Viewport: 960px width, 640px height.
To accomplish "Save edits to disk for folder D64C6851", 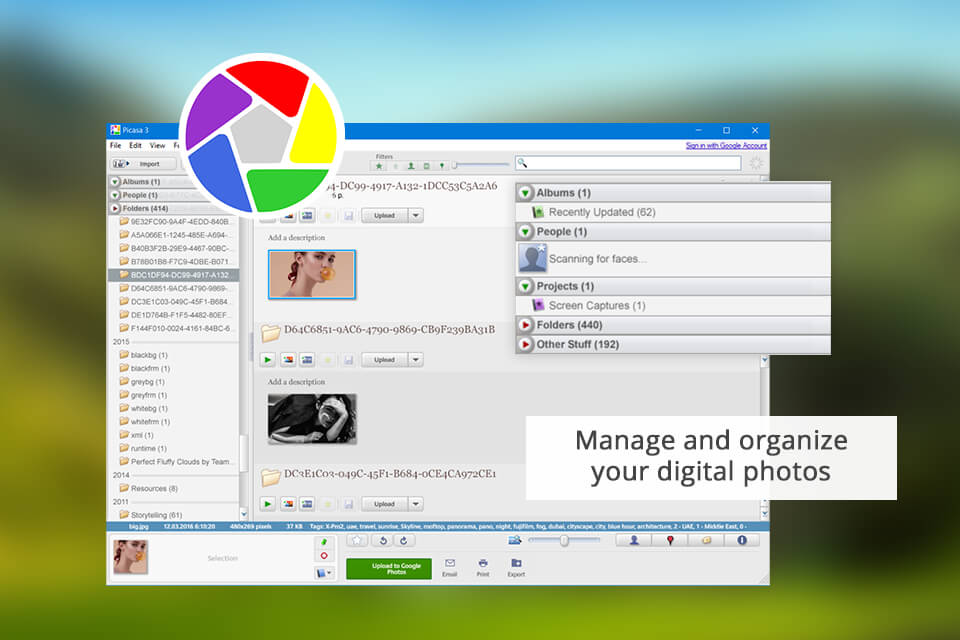I will coord(348,360).
